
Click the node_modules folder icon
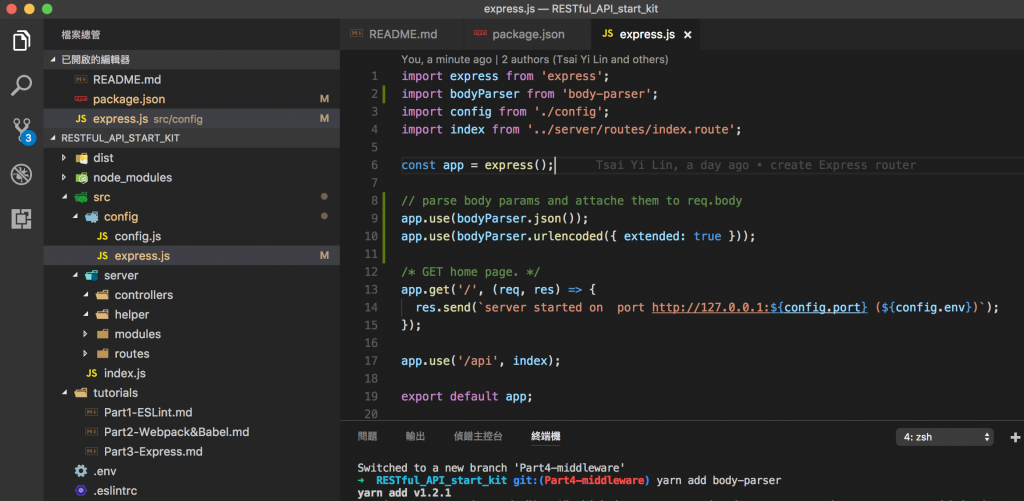[82, 178]
